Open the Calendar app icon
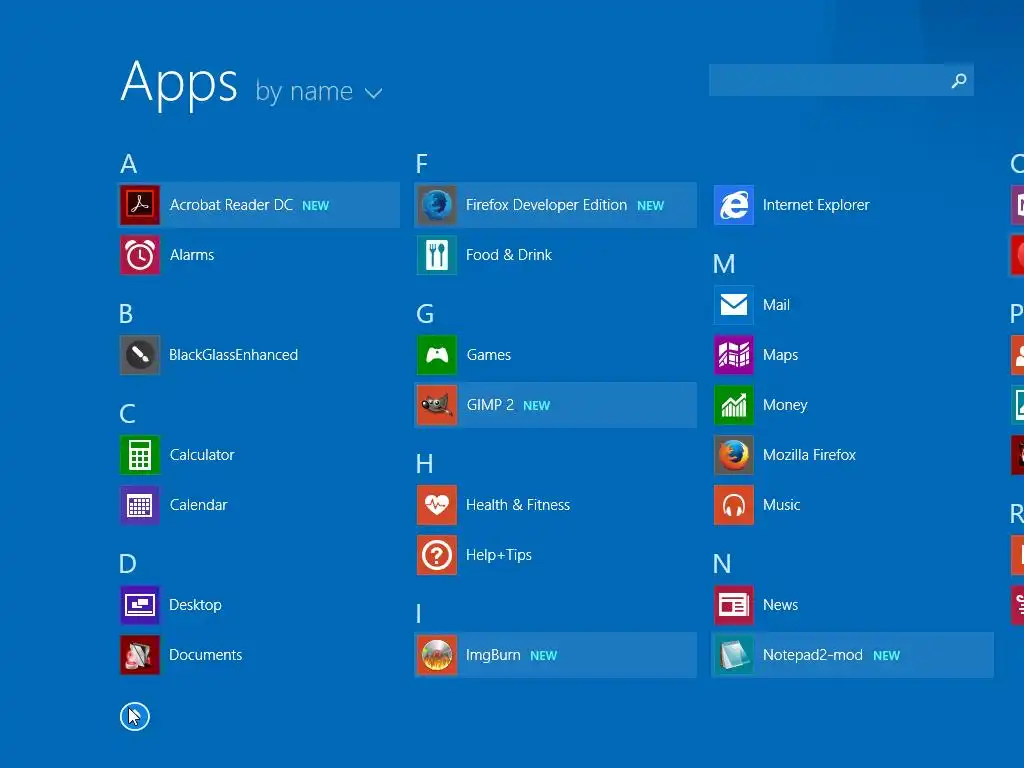Screen dimensions: 1024x768 click(140, 505)
